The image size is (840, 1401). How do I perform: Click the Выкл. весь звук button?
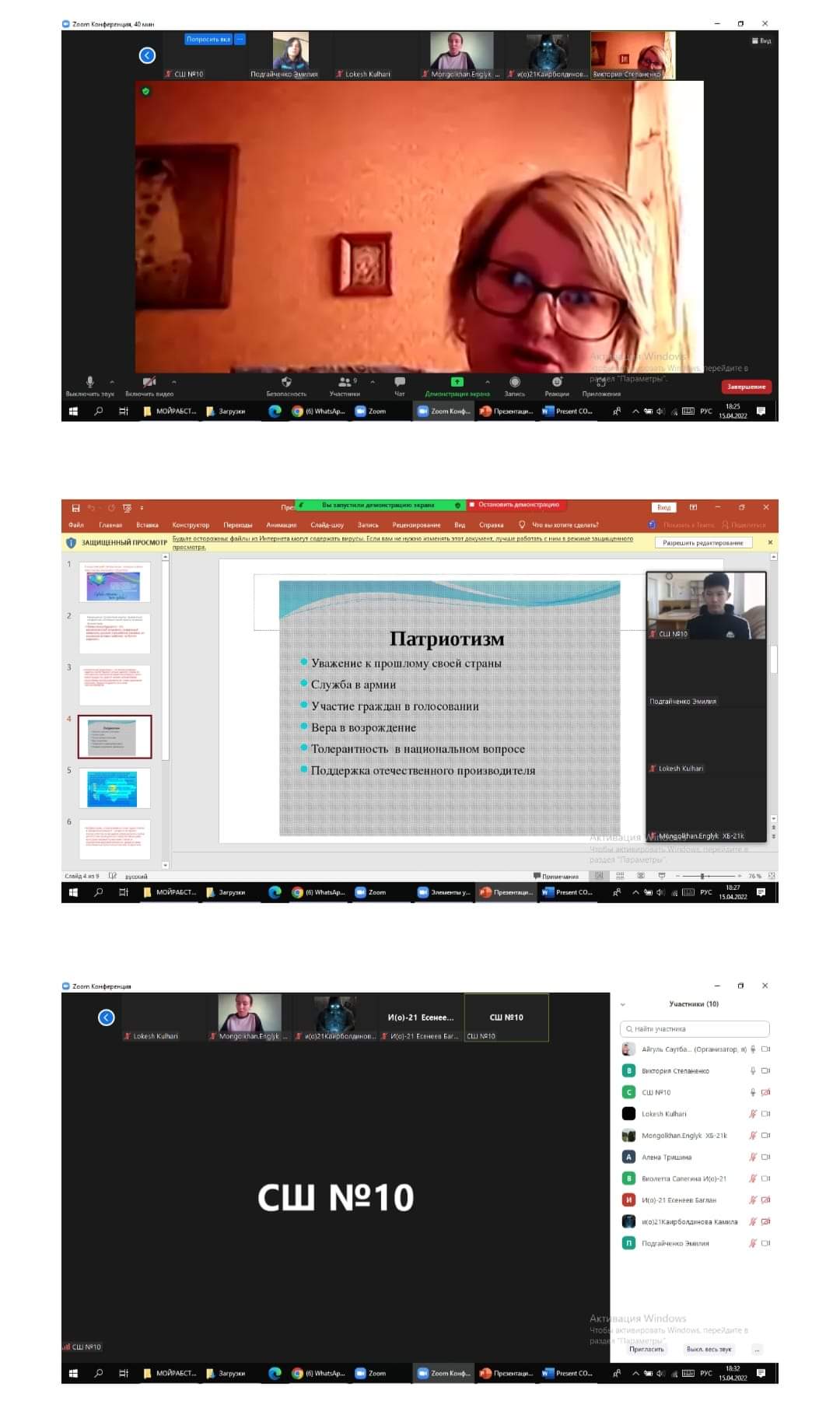(709, 1349)
